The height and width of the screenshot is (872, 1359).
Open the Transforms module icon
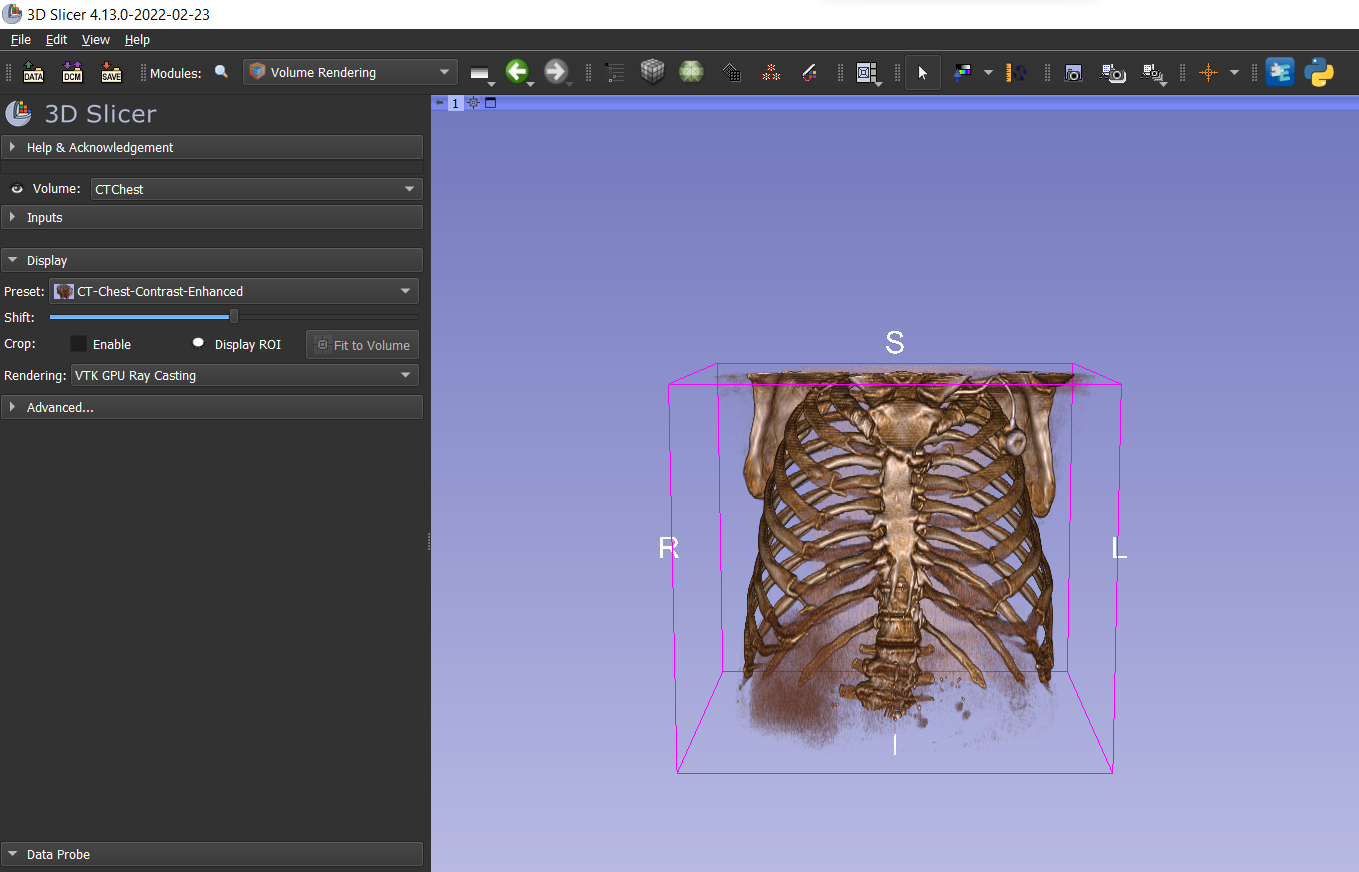731,72
